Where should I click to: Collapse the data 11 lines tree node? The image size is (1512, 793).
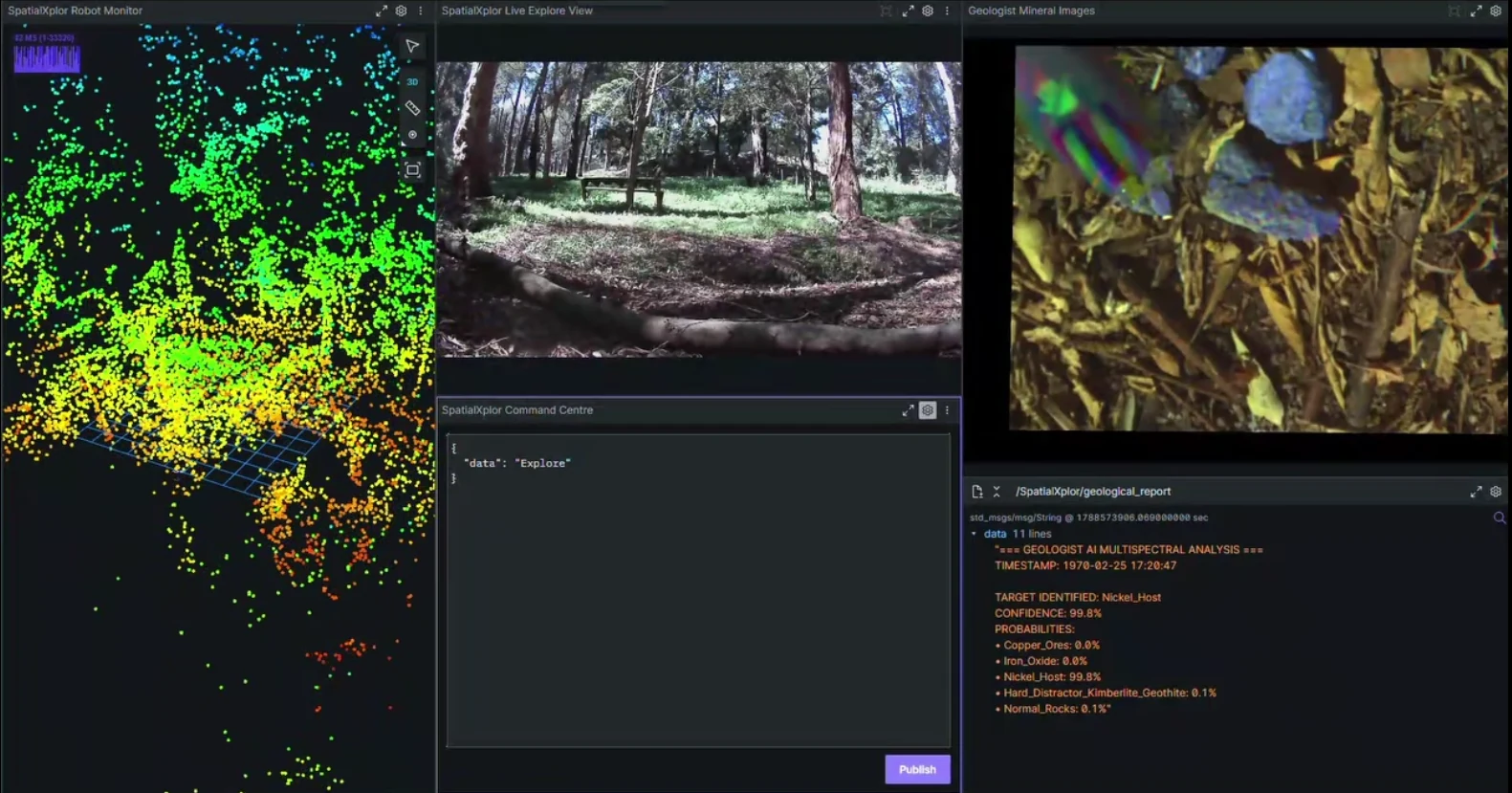coord(974,534)
